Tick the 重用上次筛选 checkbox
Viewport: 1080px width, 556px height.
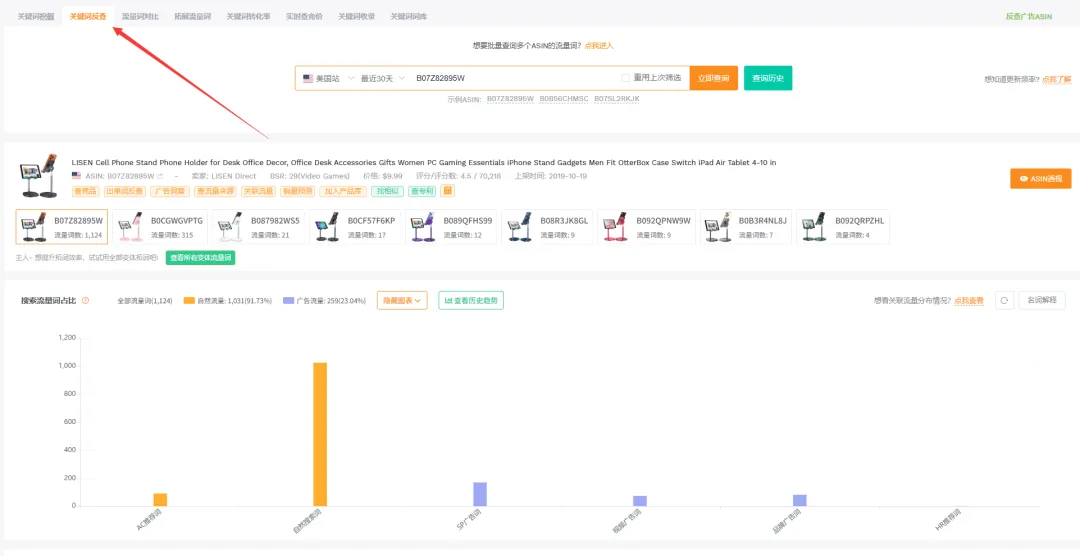click(x=625, y=78)
